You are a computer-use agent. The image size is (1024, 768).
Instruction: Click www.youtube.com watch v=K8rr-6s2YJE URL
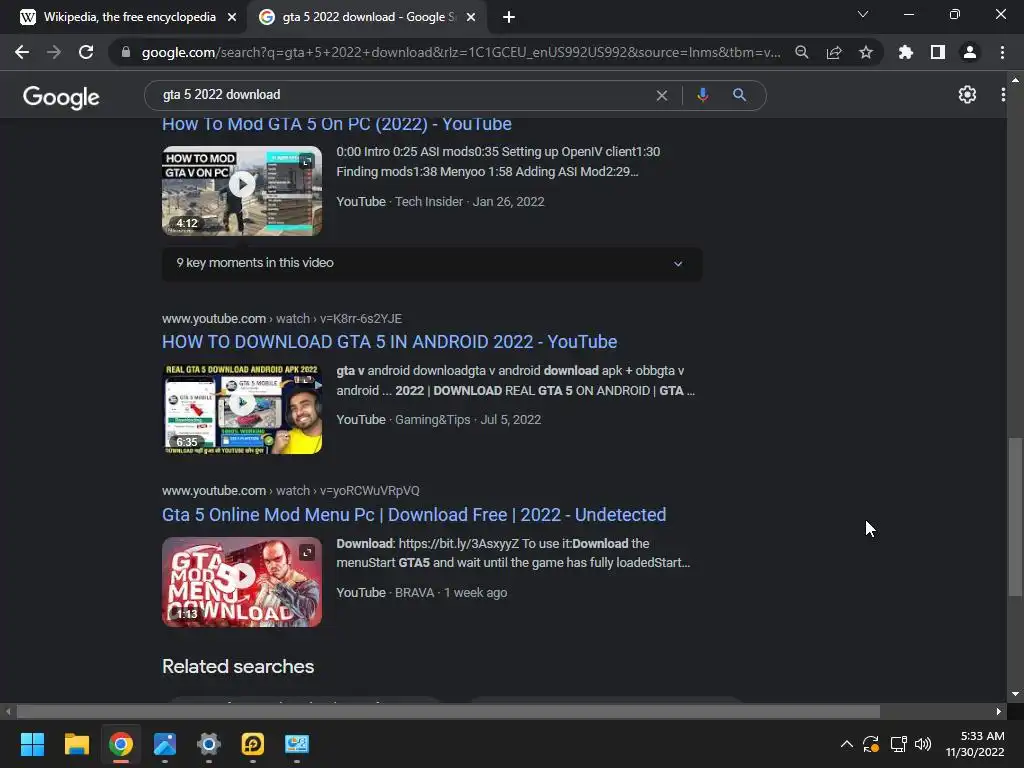click(282, 319)
